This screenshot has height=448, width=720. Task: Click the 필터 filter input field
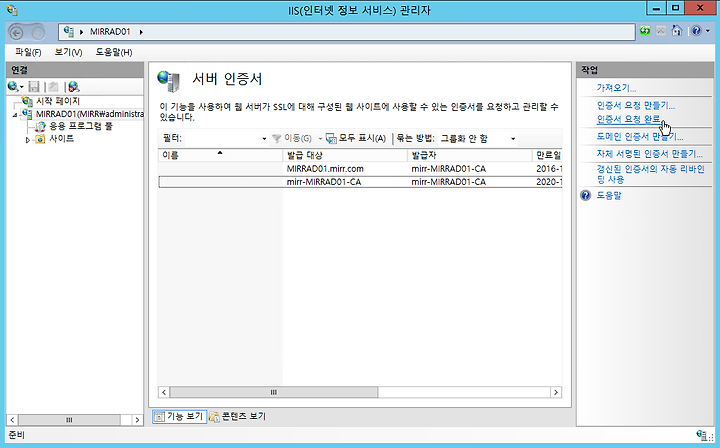coord(222,138)
